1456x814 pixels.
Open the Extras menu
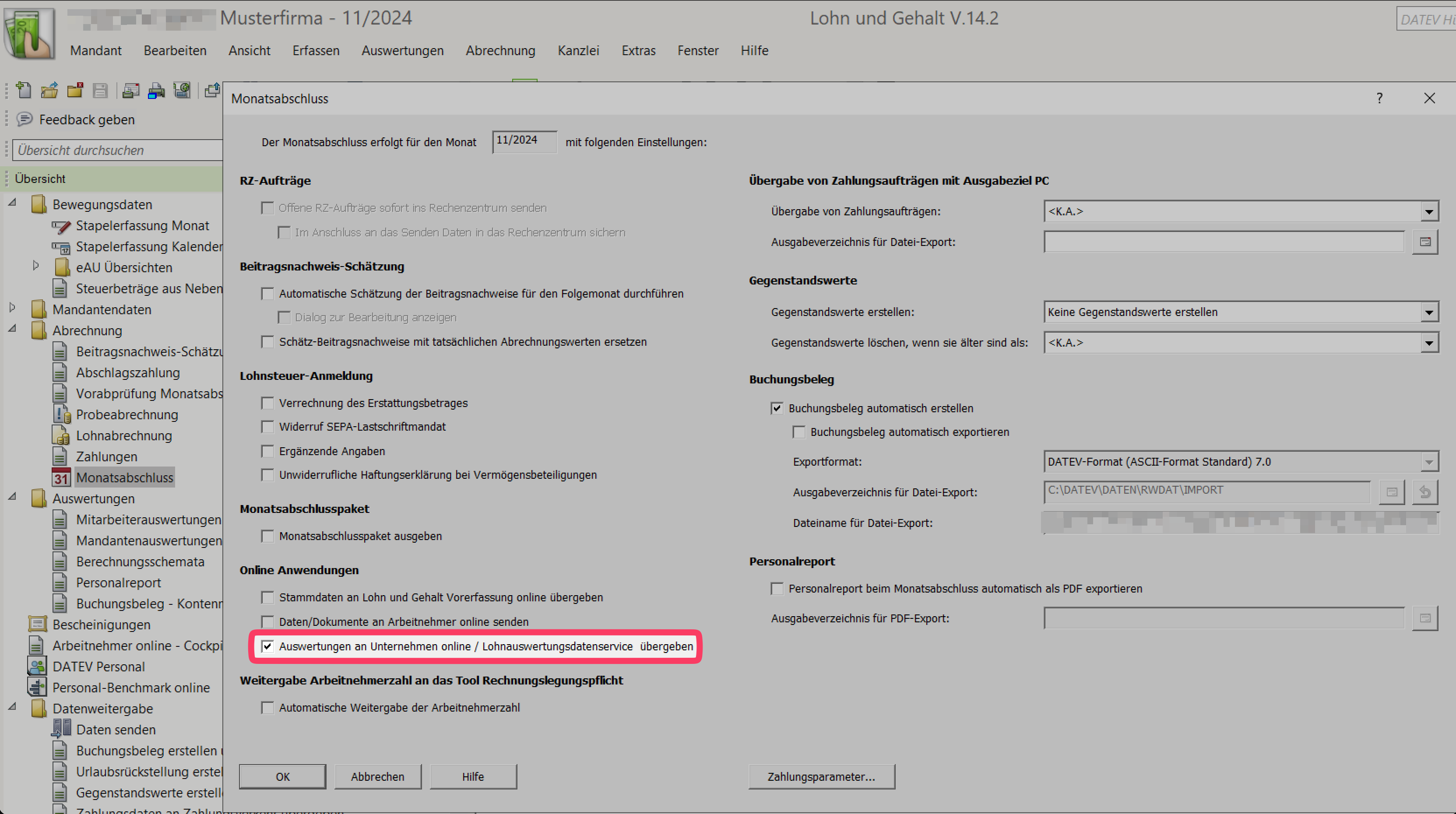tap(638, 50)
